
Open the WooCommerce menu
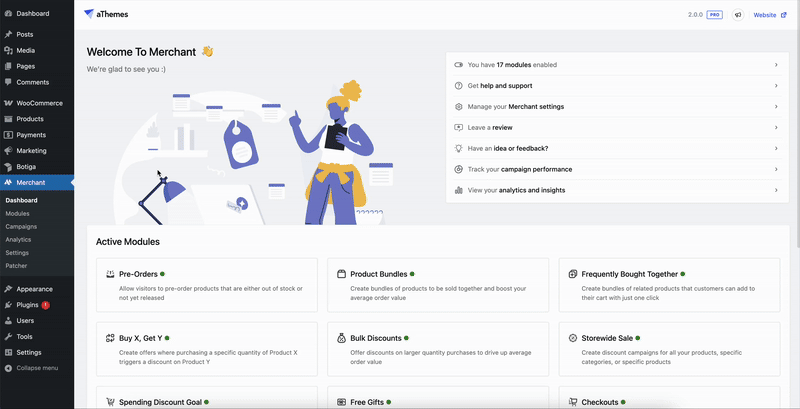click(x=37, y=103)
